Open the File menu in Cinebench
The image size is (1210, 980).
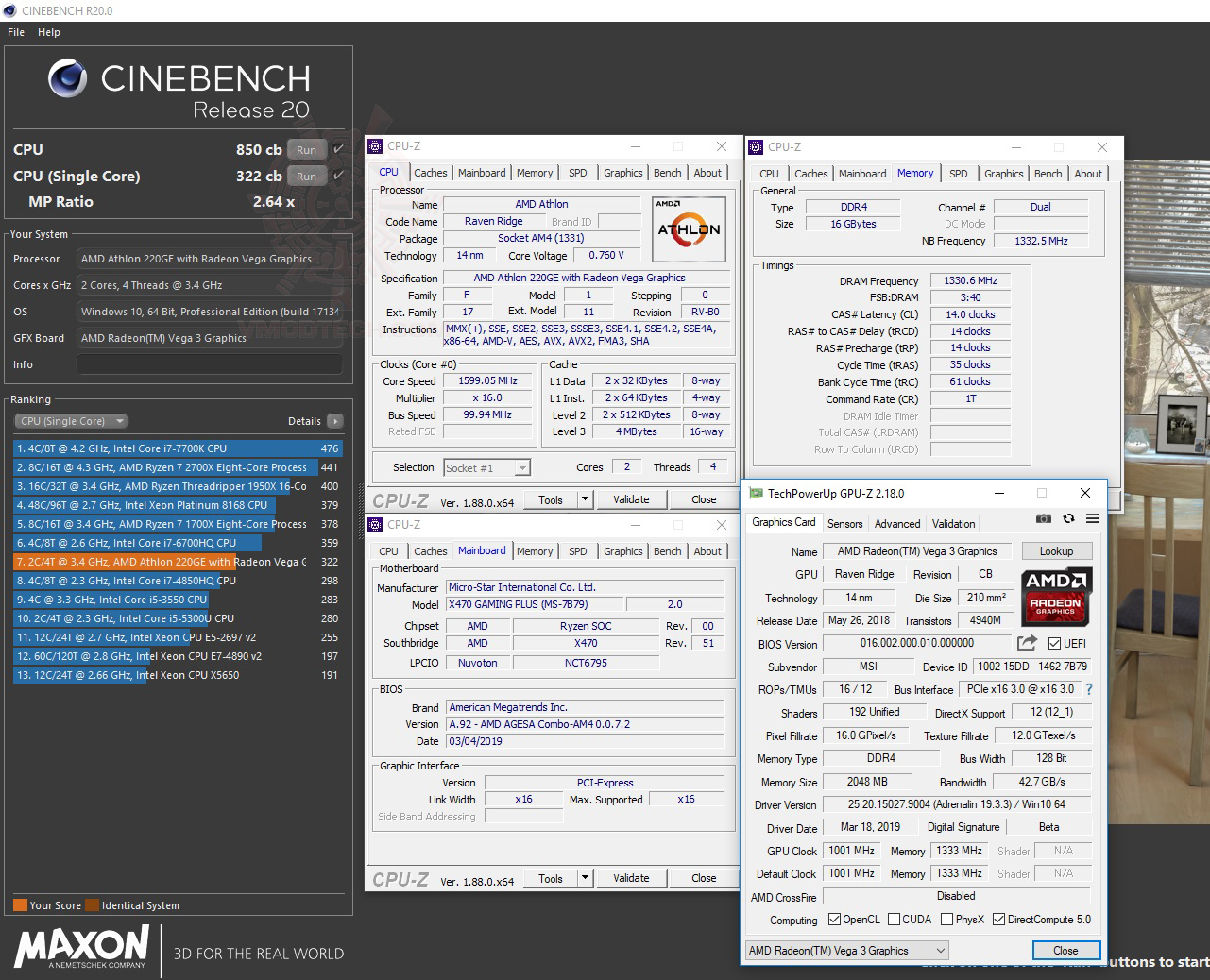16,32
